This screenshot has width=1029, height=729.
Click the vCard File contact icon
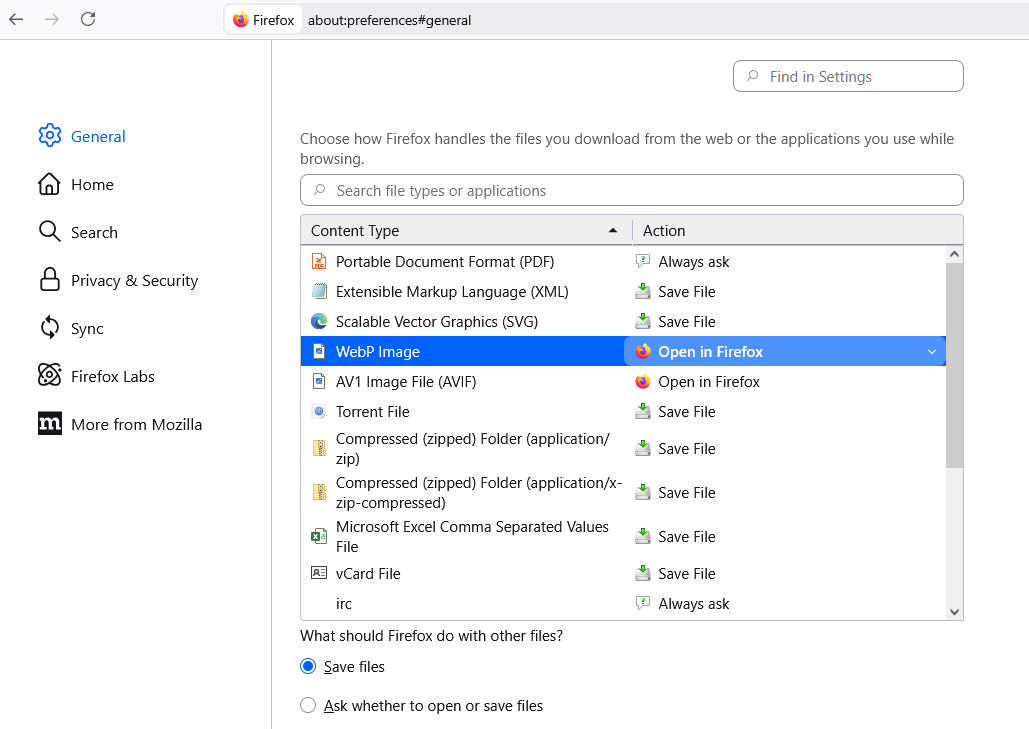tap(319, 573)
